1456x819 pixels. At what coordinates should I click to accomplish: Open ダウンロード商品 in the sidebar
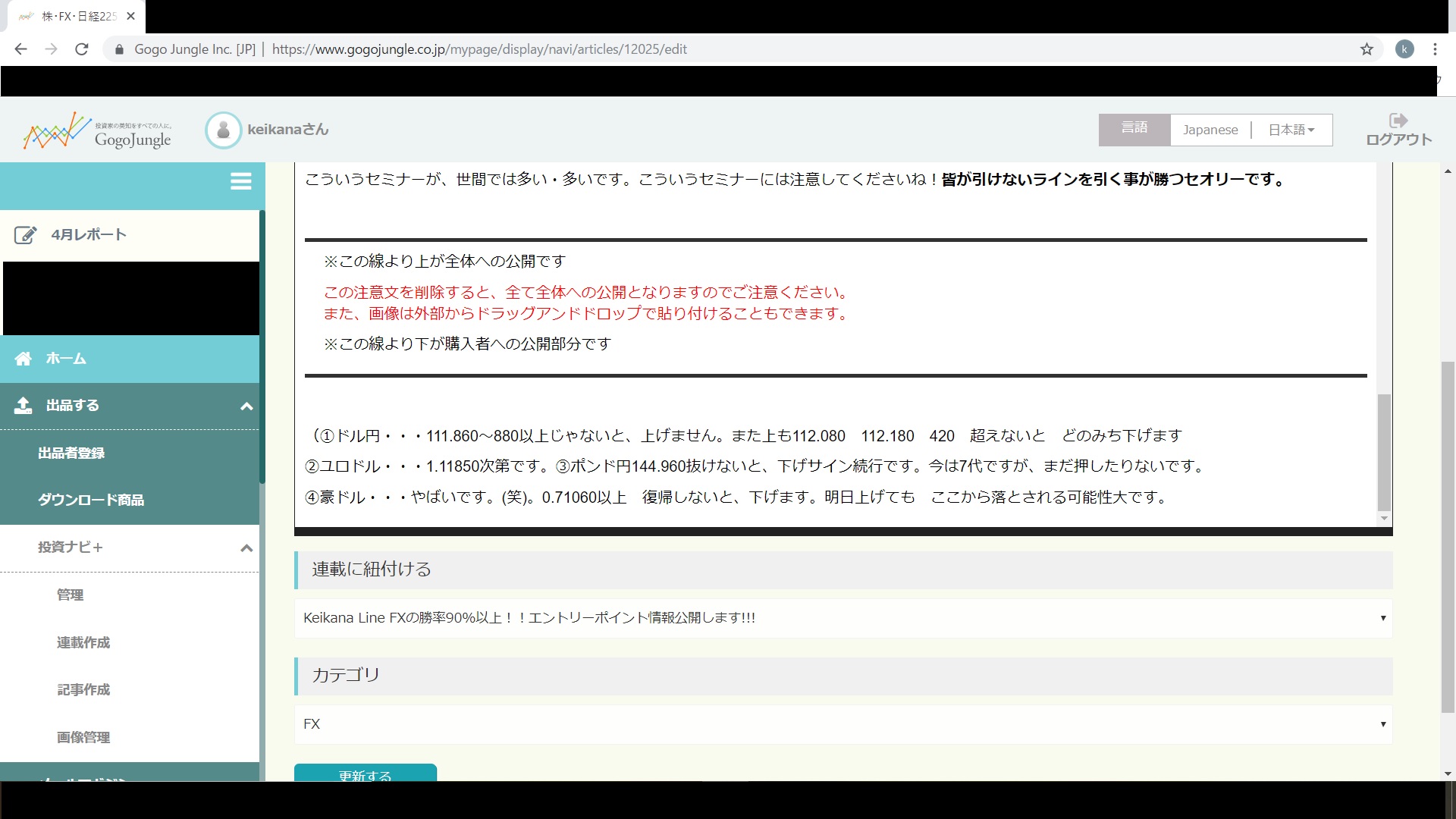[91, 500]
